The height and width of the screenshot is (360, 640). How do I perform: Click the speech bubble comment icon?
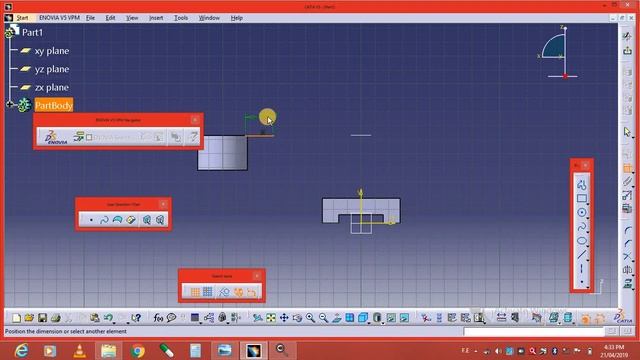pos(171,318)
